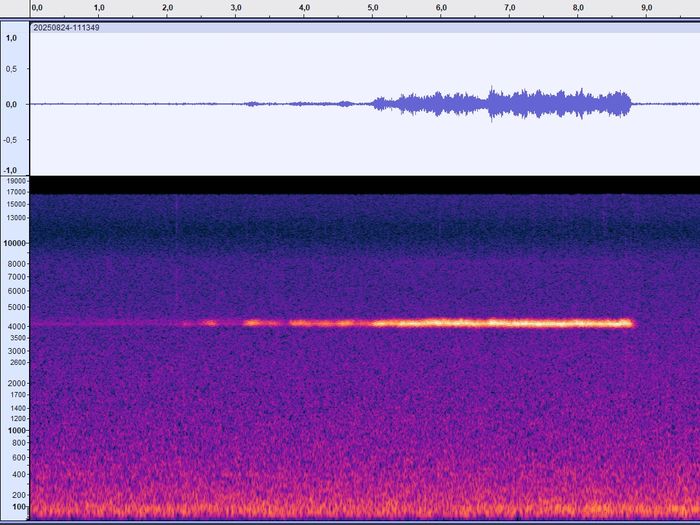700x525 pixels.
Task: Click the 10000 Hz label on spectrogram scale
Action: tap(15, 243)
